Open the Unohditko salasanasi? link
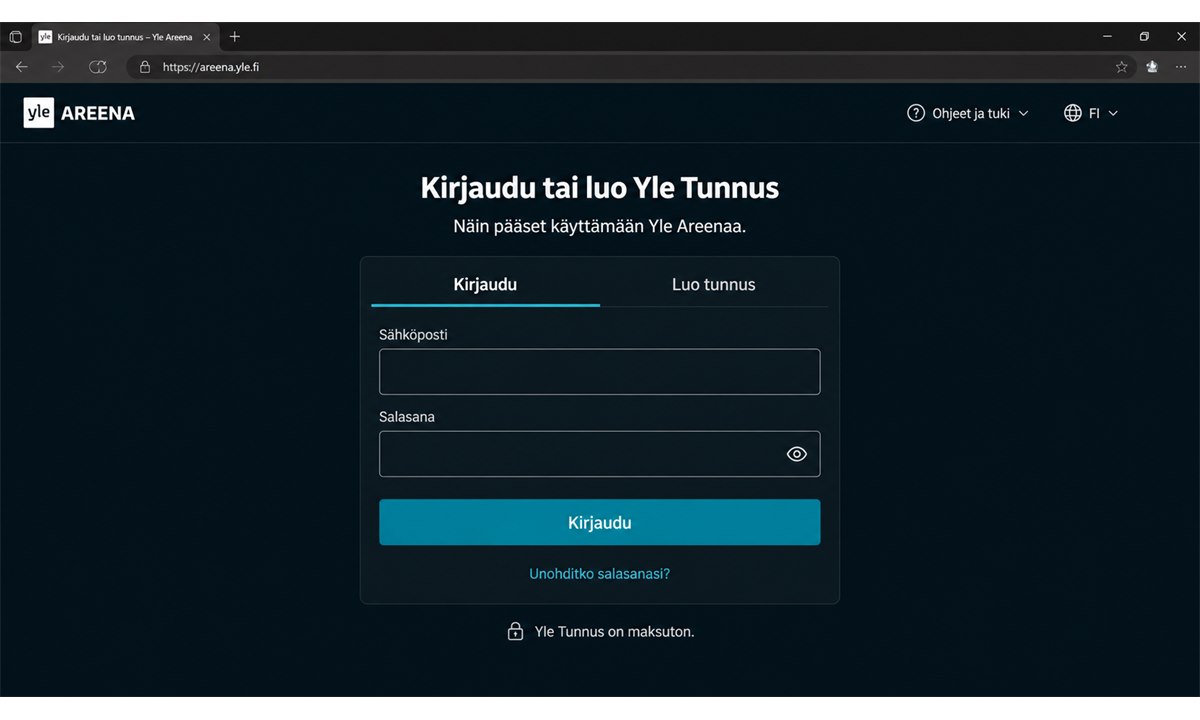The height and width of the screenshot is (720, 1200). tap(600, 574)
